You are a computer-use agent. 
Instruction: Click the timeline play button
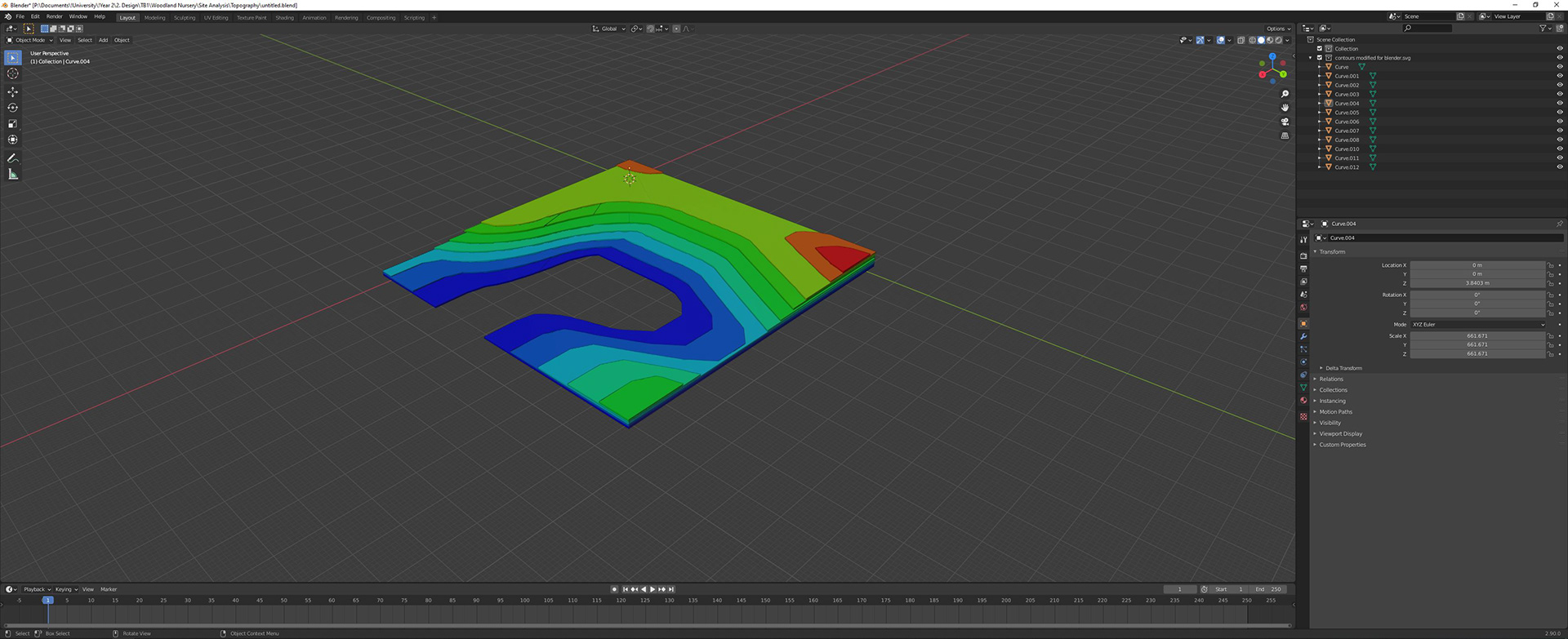click(652, 589)
